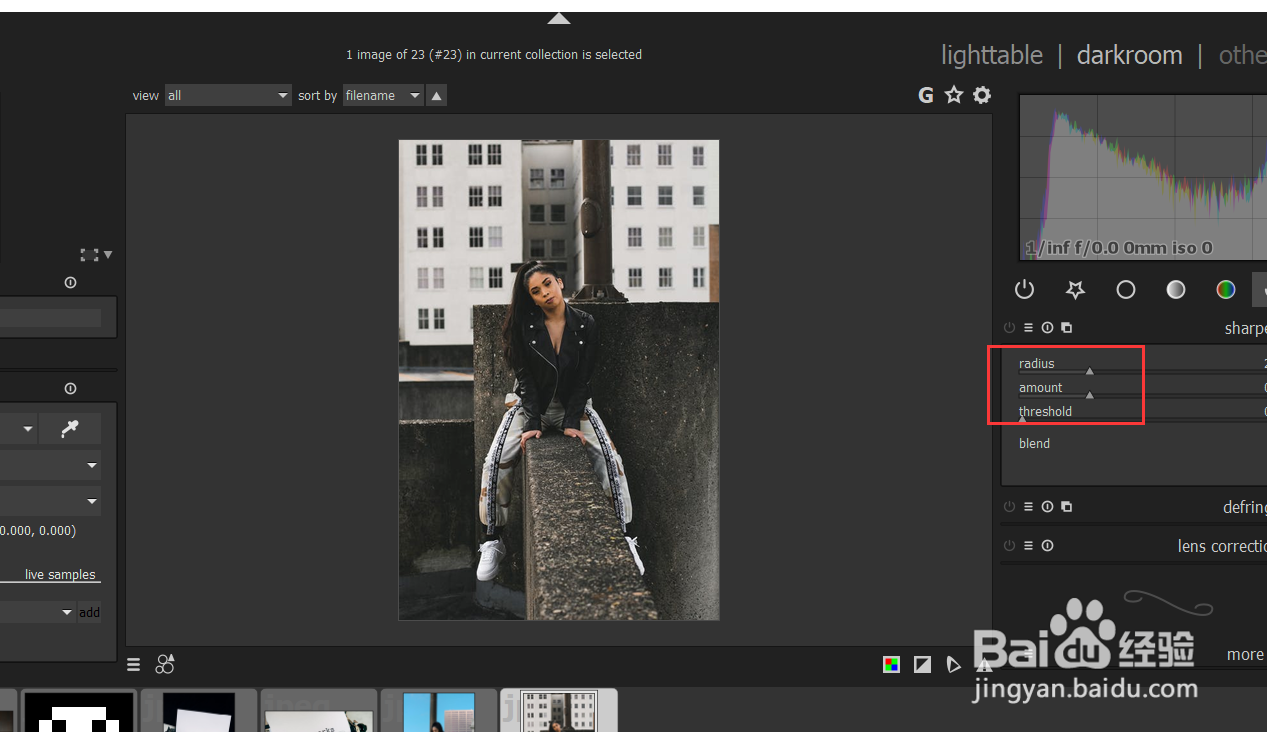Switch to lighttable view
The width and height of the screenshot is (1267, 732).
991,55
